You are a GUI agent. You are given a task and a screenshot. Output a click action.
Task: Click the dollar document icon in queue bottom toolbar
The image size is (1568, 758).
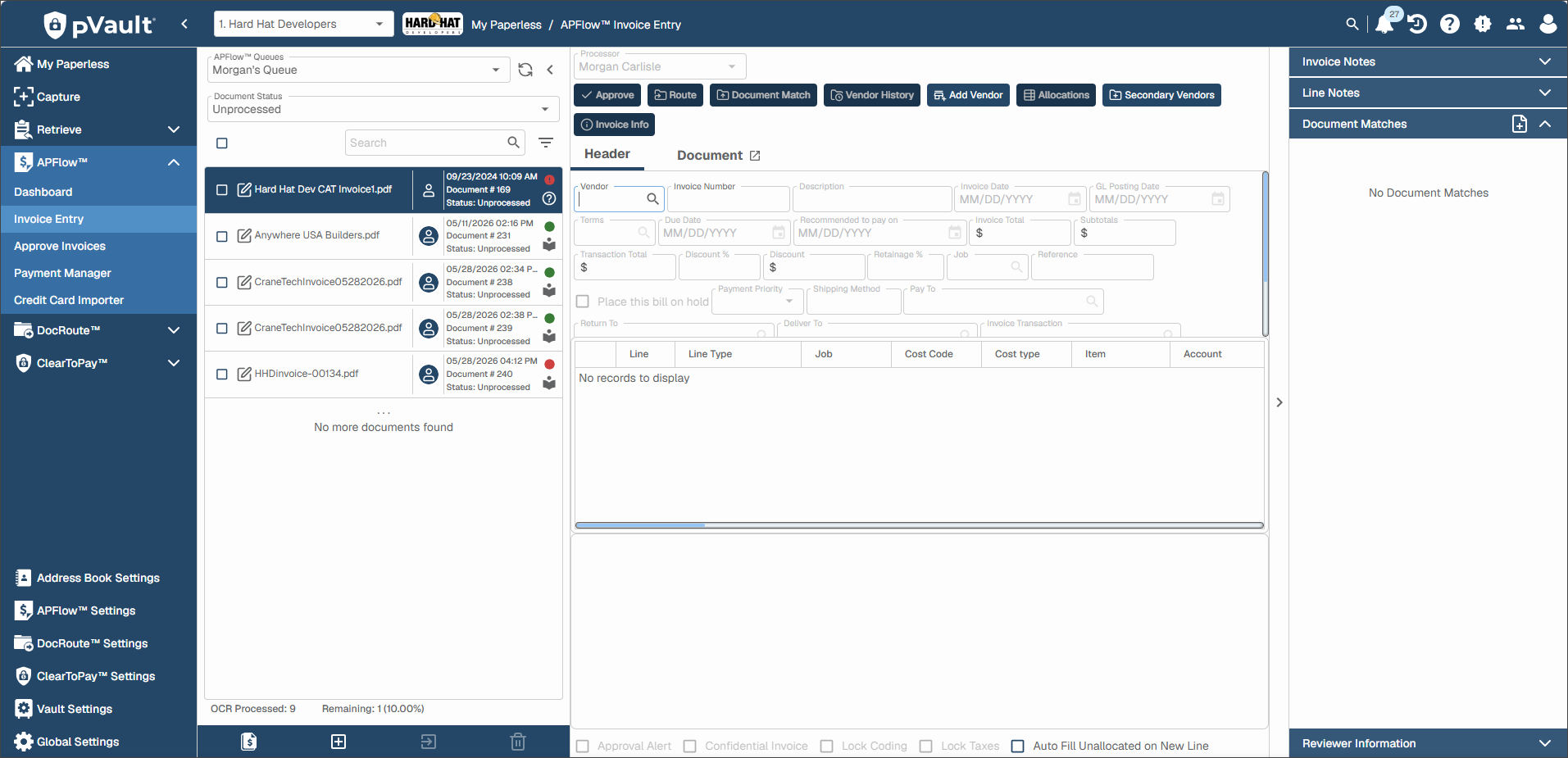[249, 742]
